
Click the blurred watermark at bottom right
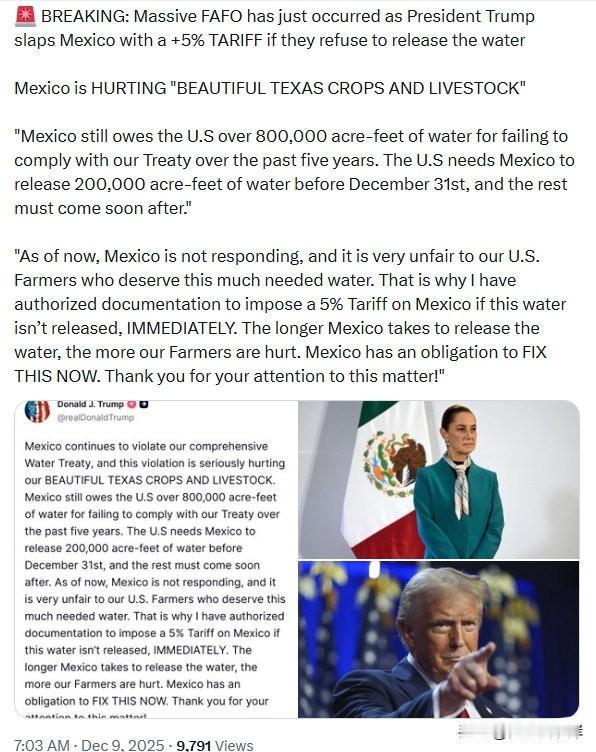coord(520,731)
